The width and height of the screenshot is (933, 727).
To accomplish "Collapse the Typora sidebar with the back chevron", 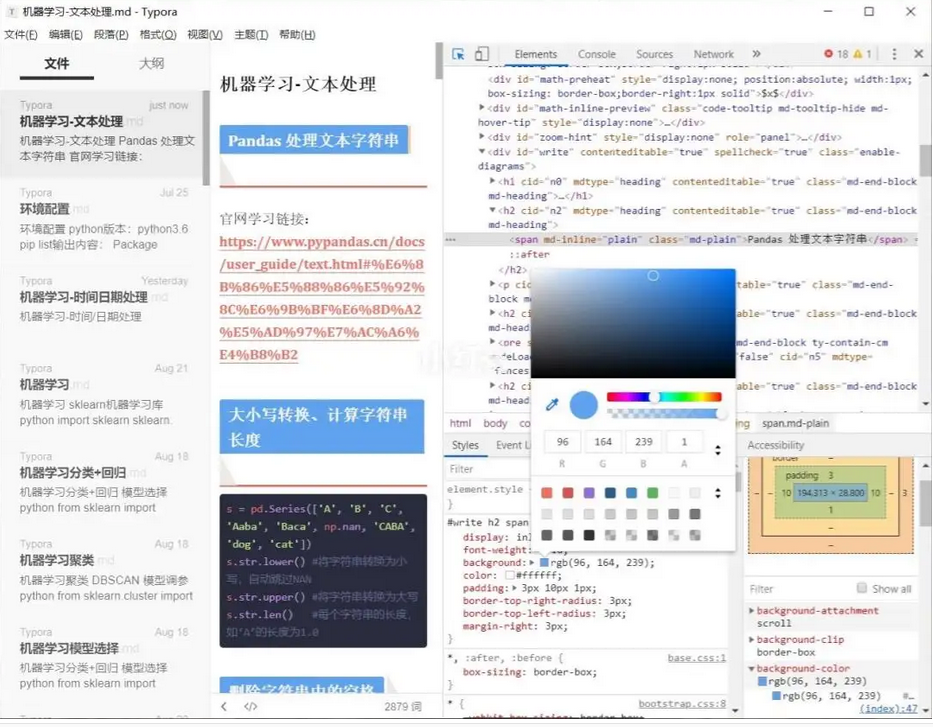I will [x=224, y=707].
